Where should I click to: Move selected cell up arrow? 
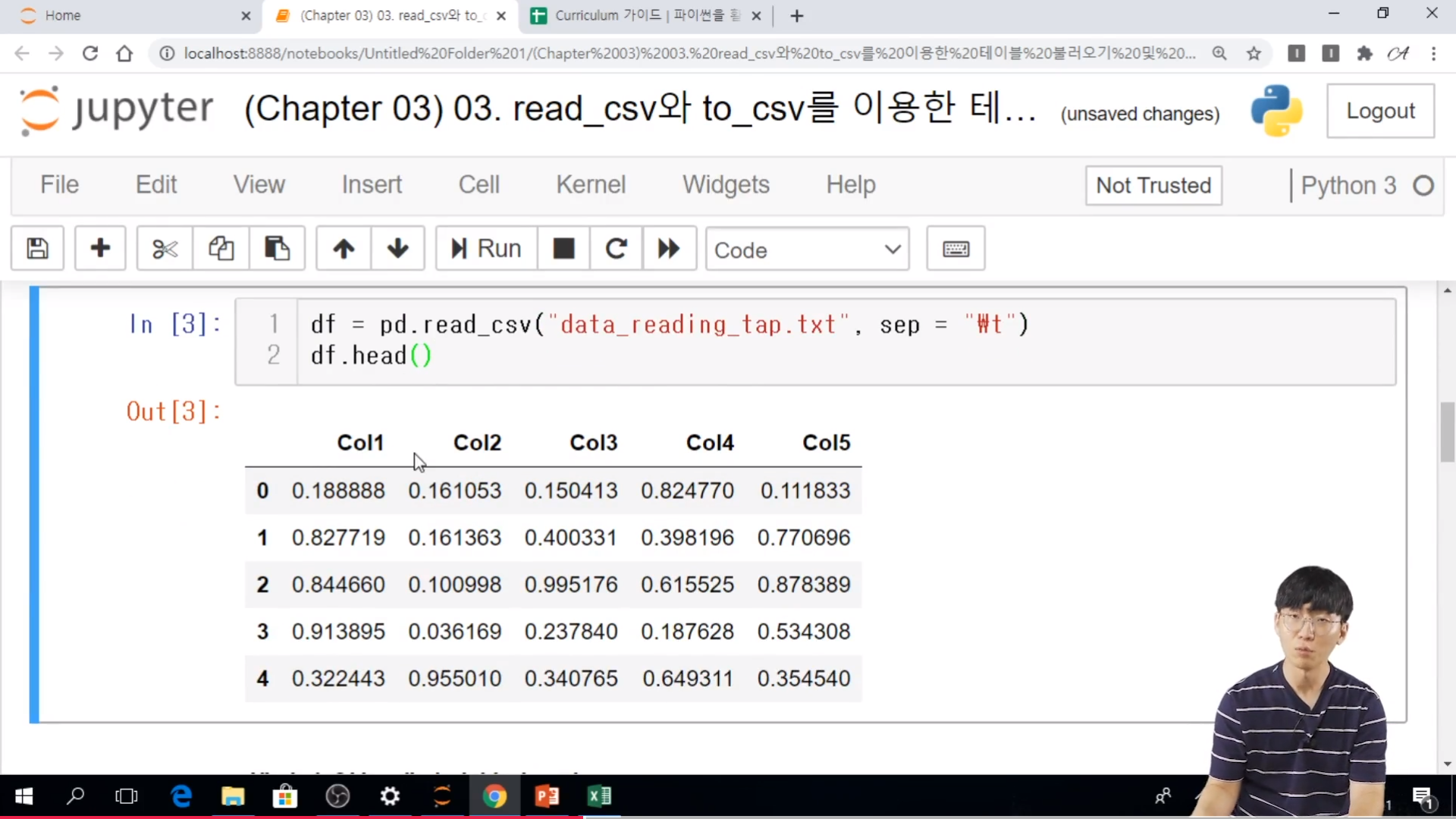click(x=344, y=249)
